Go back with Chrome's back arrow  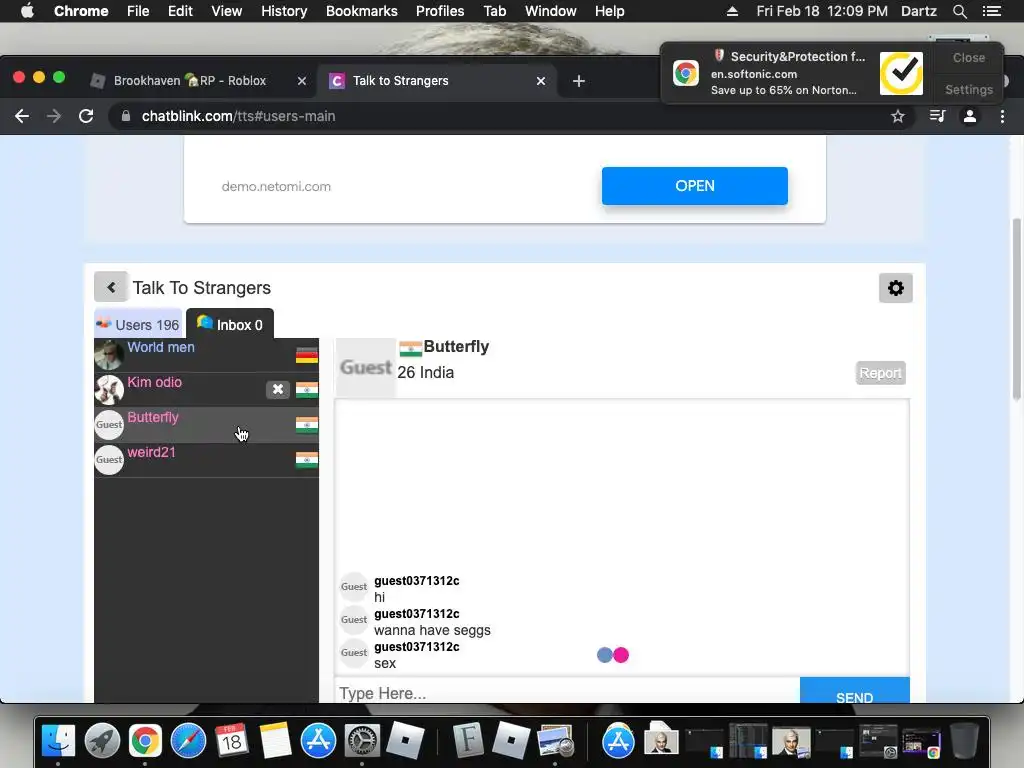(22, 116)
